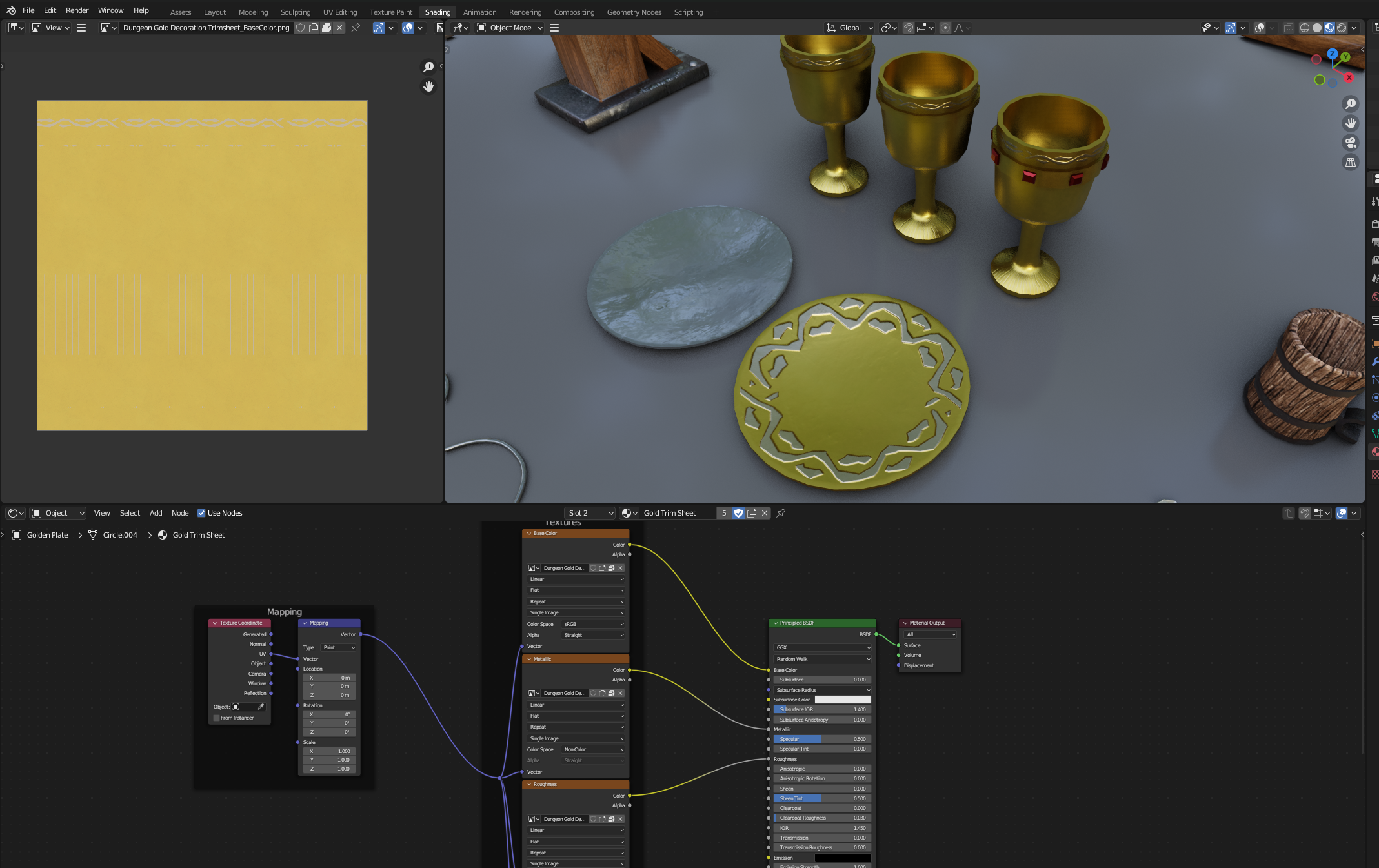1379x868 pixels.
Task: Click the pan hand icon in 3D viewport
Action: click(1350, 123)
